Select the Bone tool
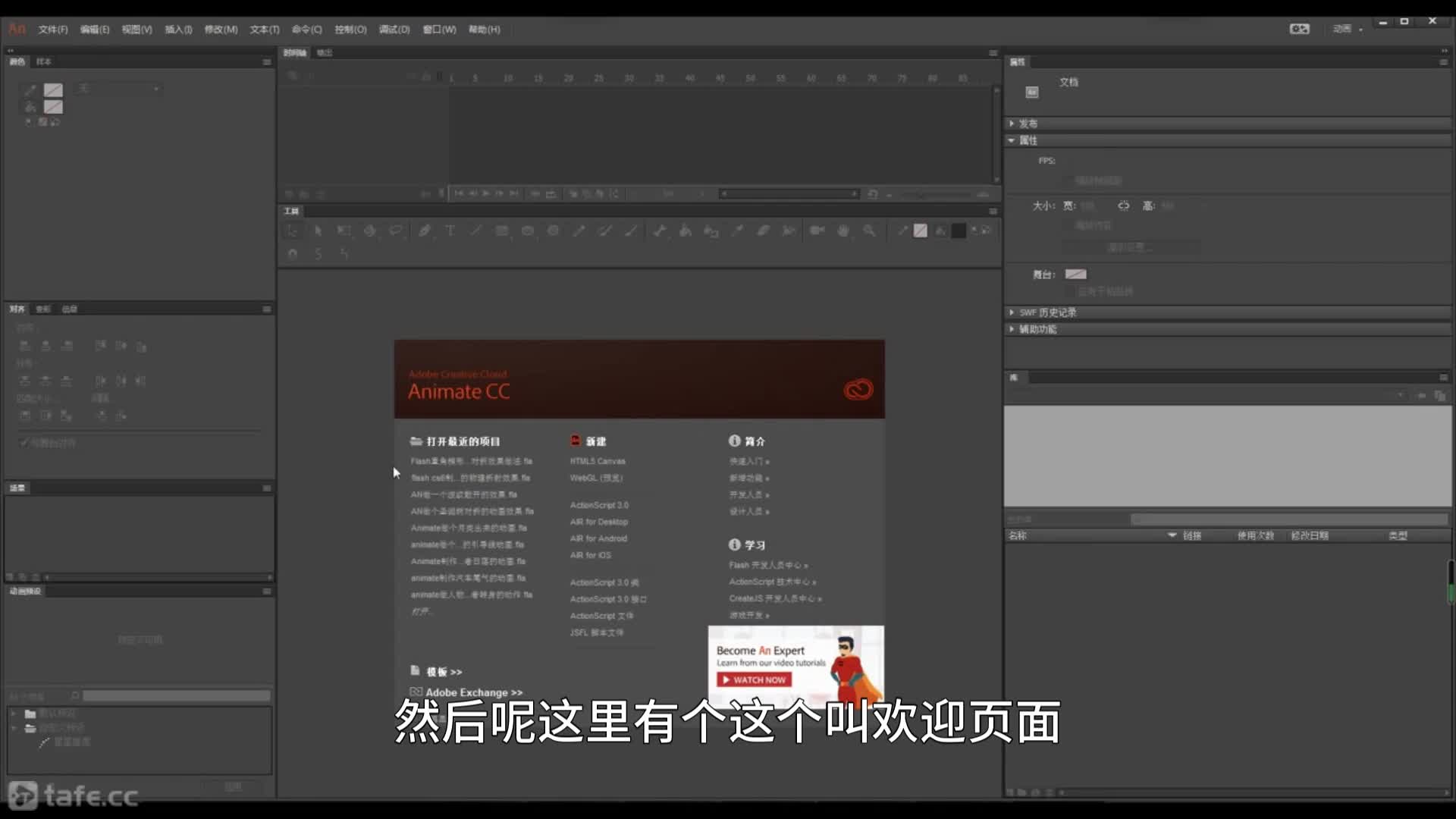Screen dimensions: 1456x819 (x=660, y=231)
